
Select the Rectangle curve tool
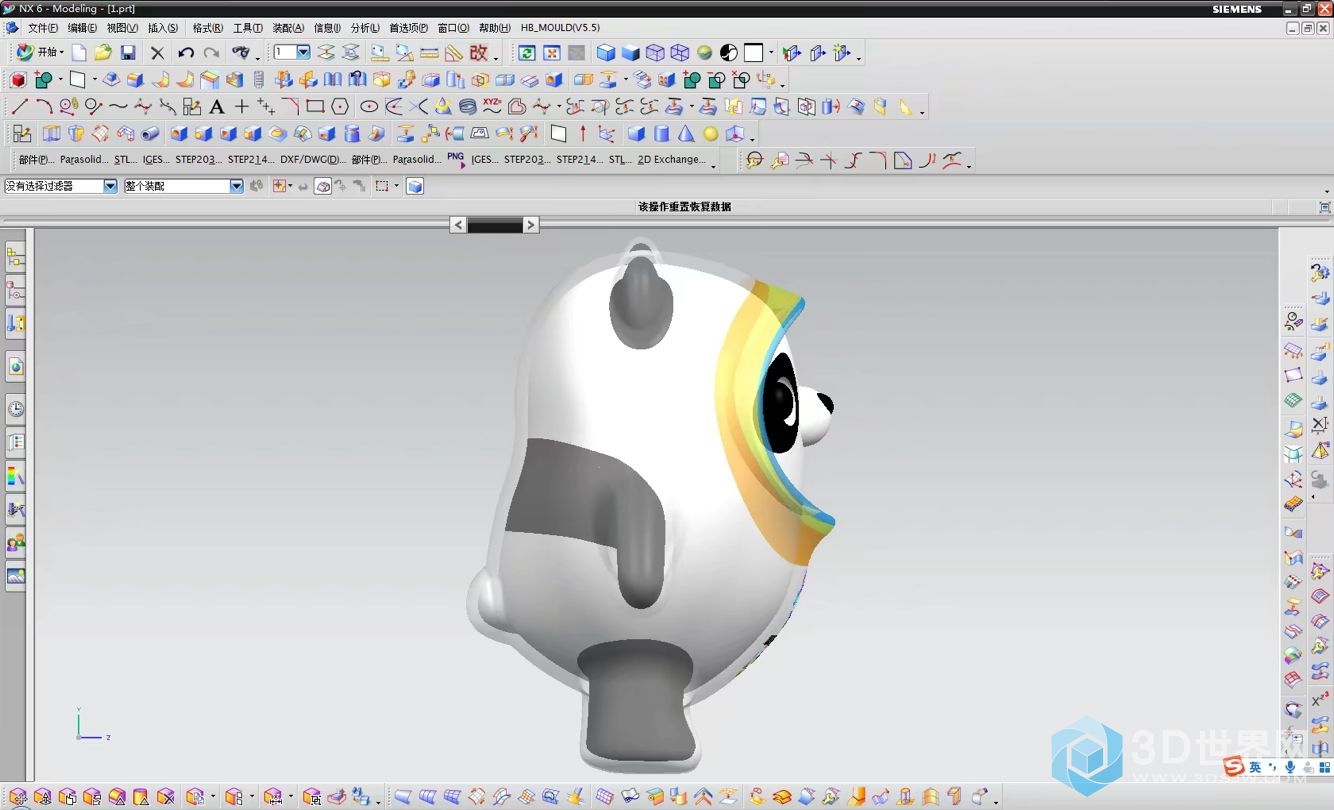click(x=315, y=106)
